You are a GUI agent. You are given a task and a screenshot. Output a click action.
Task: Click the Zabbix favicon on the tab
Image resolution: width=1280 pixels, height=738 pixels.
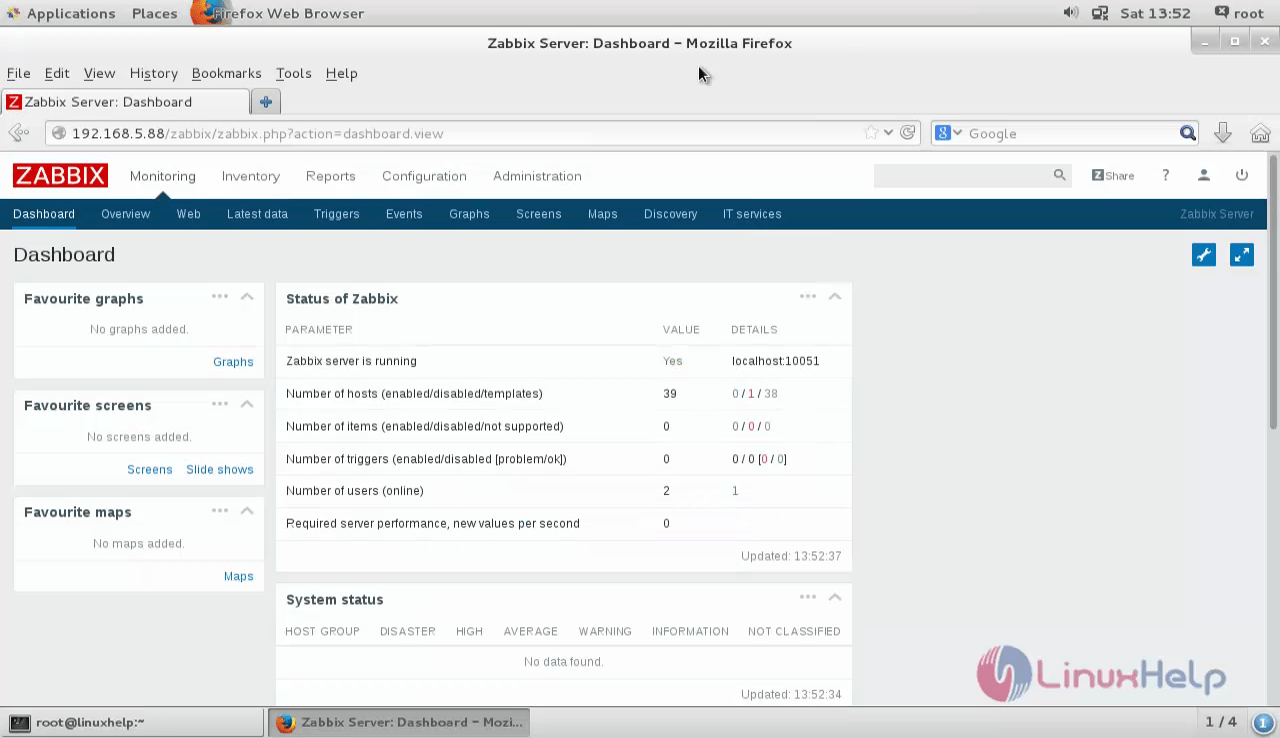point(14,101)
